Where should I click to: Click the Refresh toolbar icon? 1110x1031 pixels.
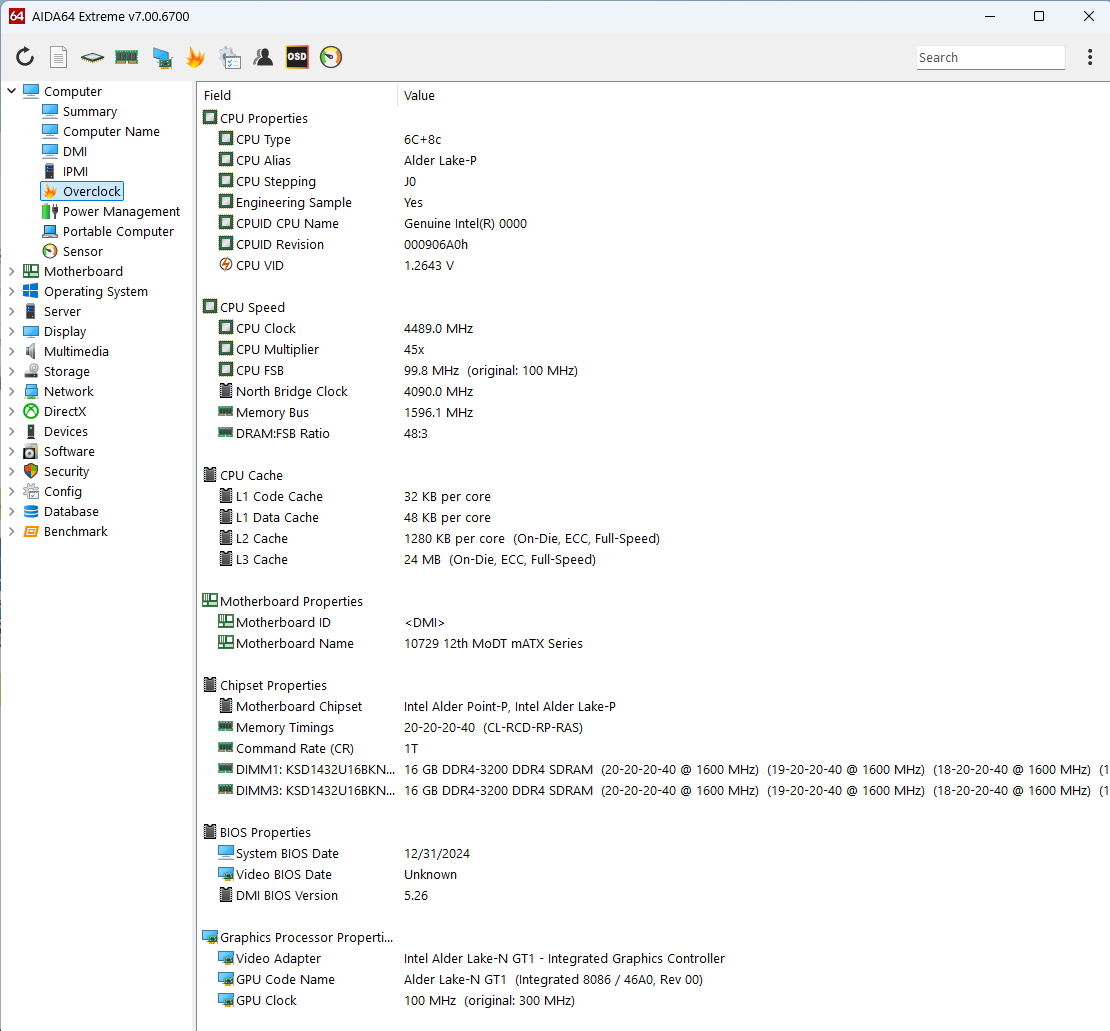click(25, 57)
